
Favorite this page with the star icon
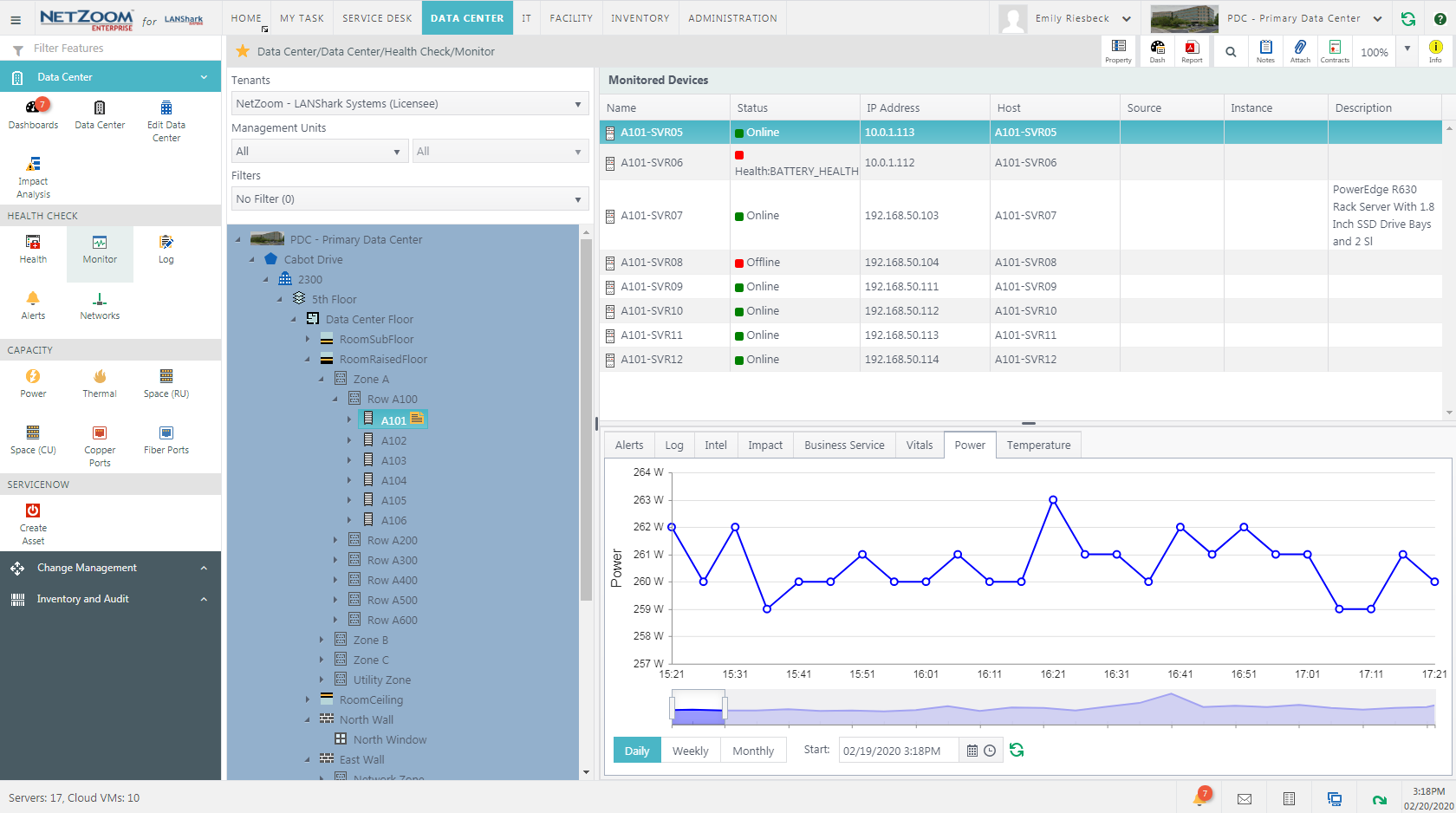point(243,51)
